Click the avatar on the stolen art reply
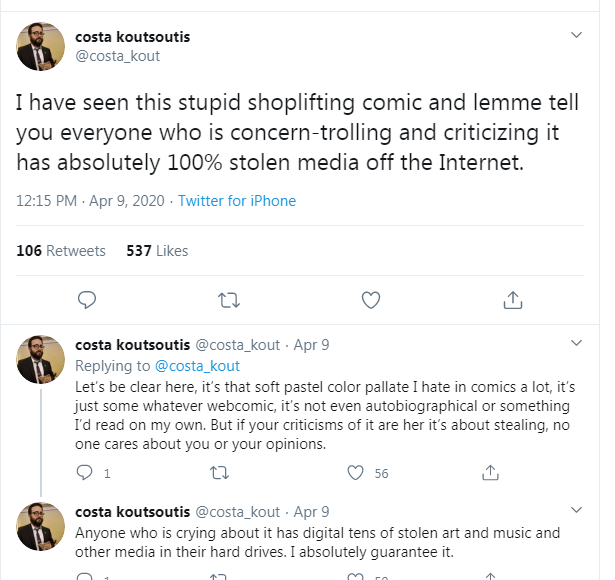The height and width of the screenshot is (580, 615). coord(41,526)
